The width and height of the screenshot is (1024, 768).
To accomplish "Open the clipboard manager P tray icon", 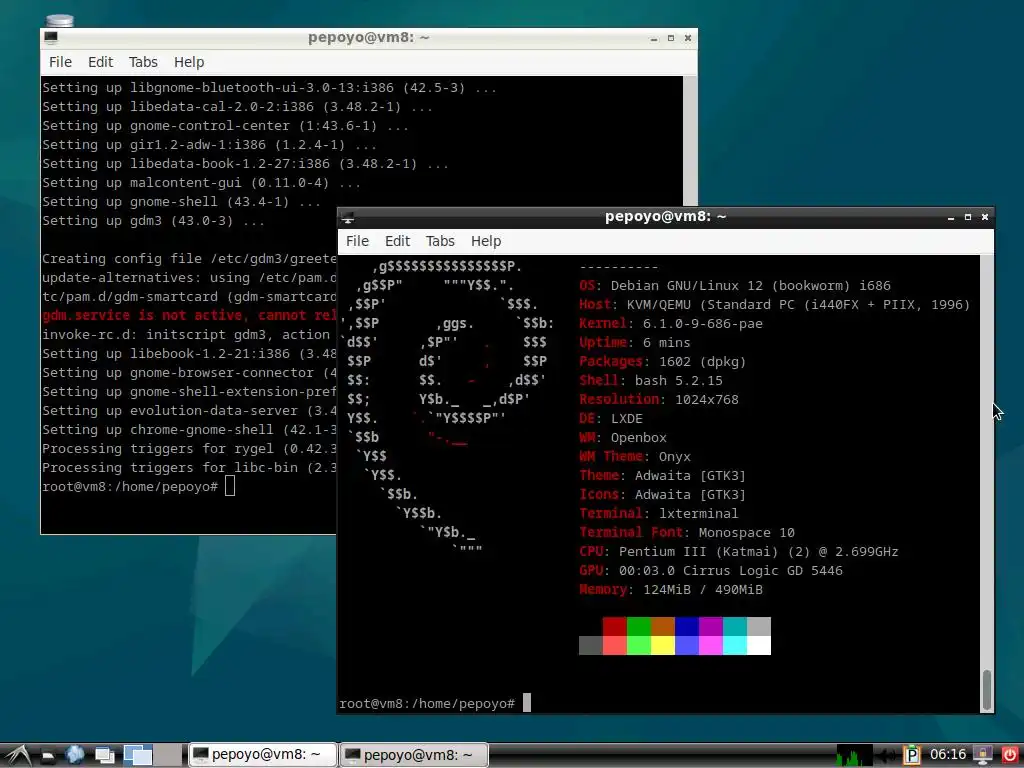I will pyautogui.click(x=912, y=756).
